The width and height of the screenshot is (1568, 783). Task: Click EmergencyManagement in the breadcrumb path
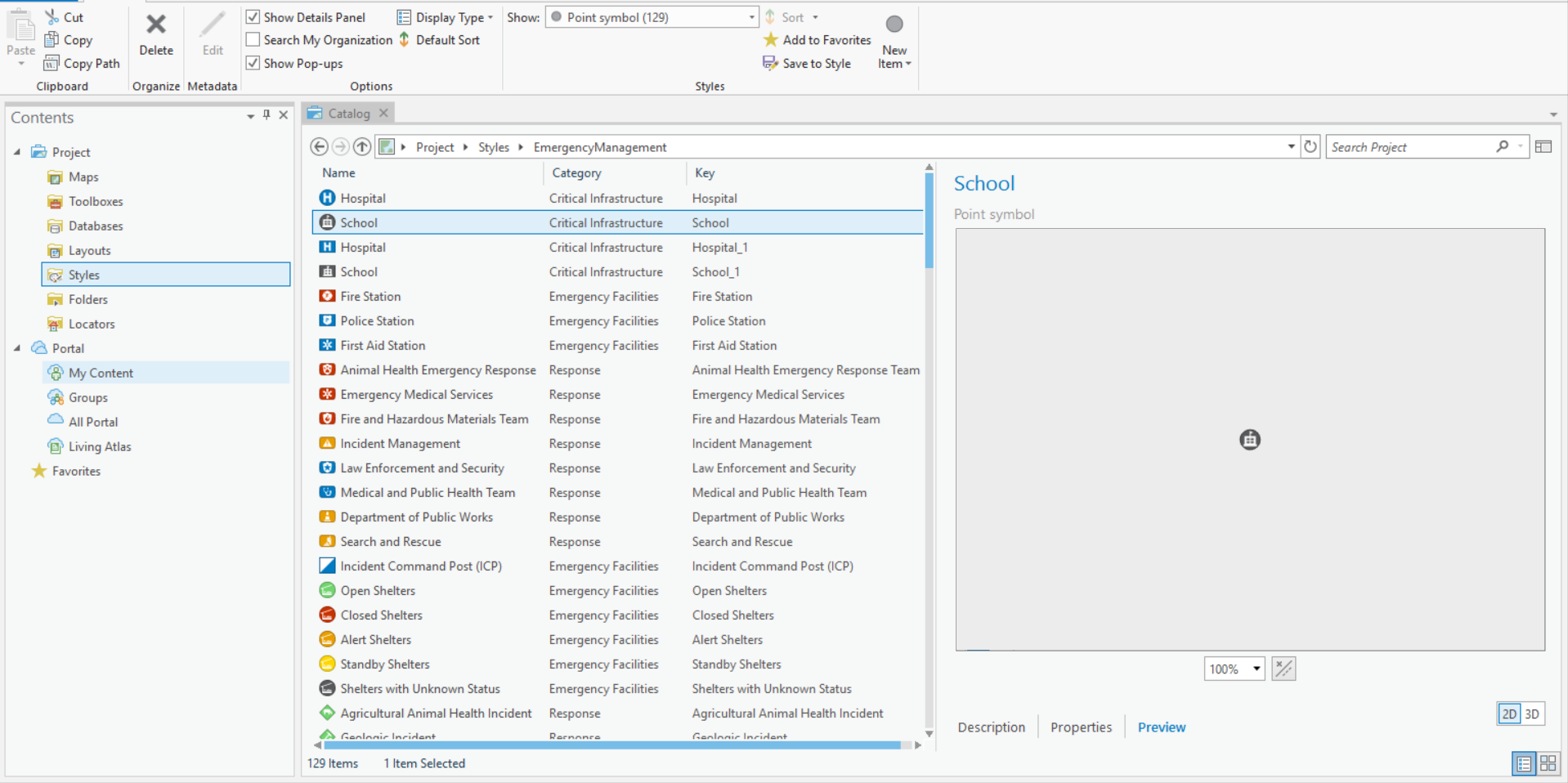click(600, 147)
